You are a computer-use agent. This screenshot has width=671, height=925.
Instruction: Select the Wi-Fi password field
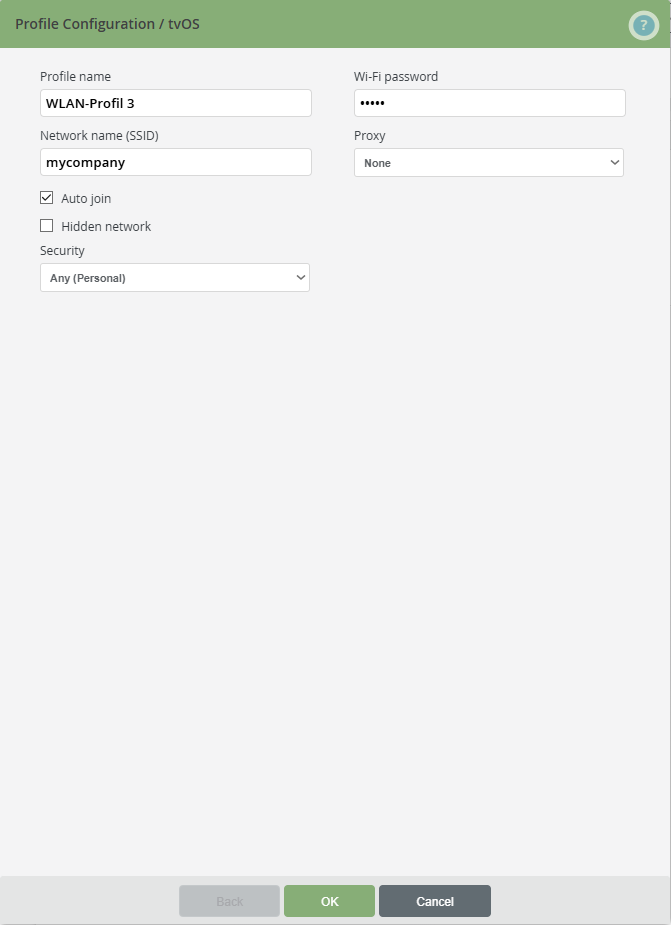(x=489, y=102)
